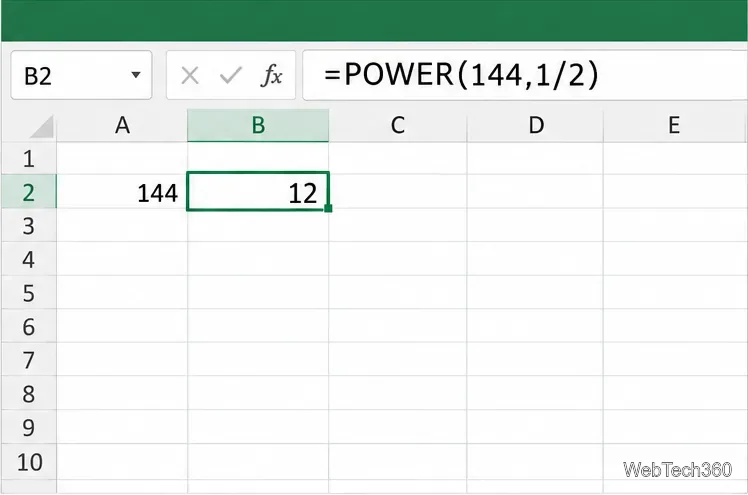The height and width of the screenshot is (495, 748).
Task: Select row 3 header
Action: (x=29, y=226)
